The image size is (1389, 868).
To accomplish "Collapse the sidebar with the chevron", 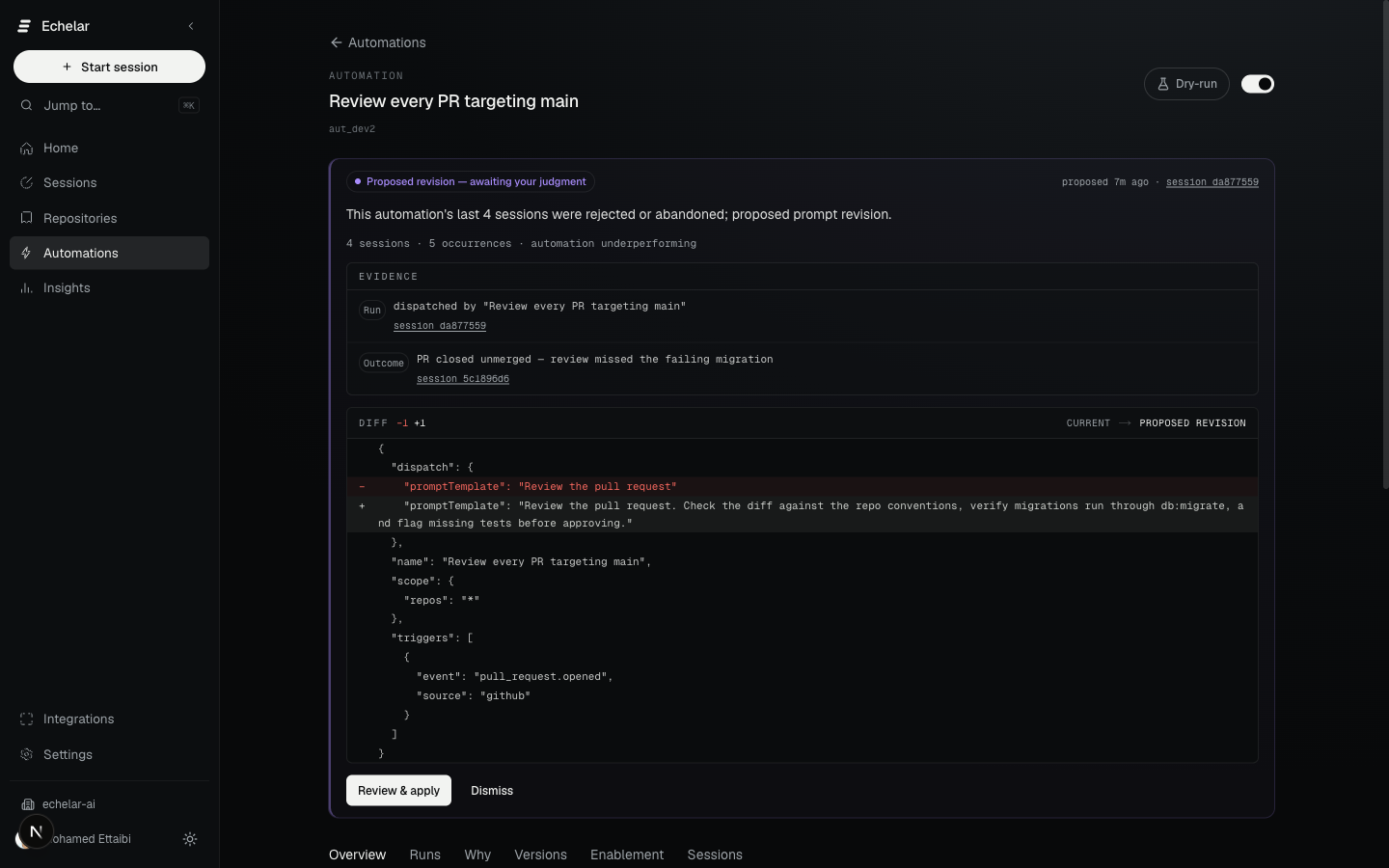I will click(x=190, y=26).
